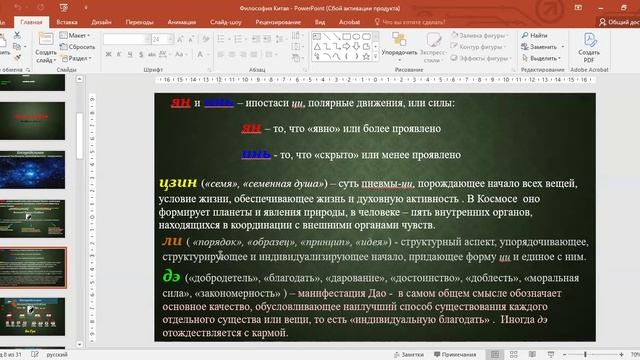Click the Примечания comments button
Screen dimensions: 640x360
pos(456,355)
